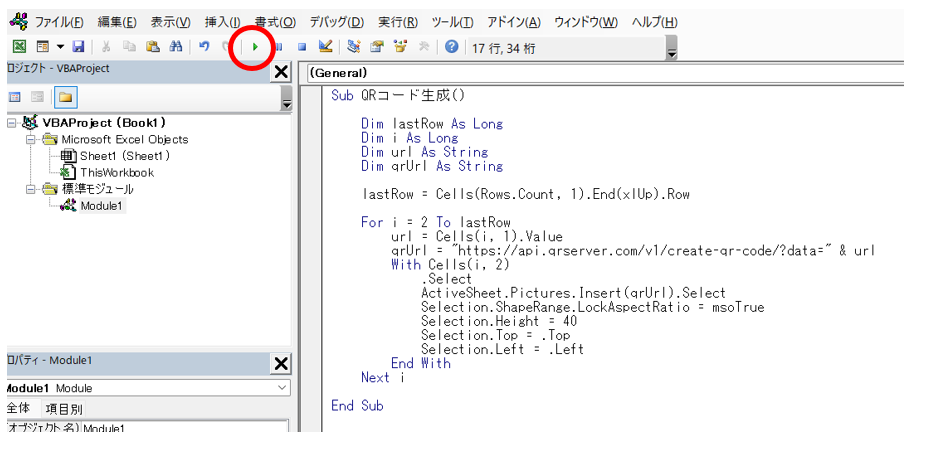Open the ファイル(F) menu
Image resolution: width=931 pixels, height=453 pixels.
(x=59, y=23)
